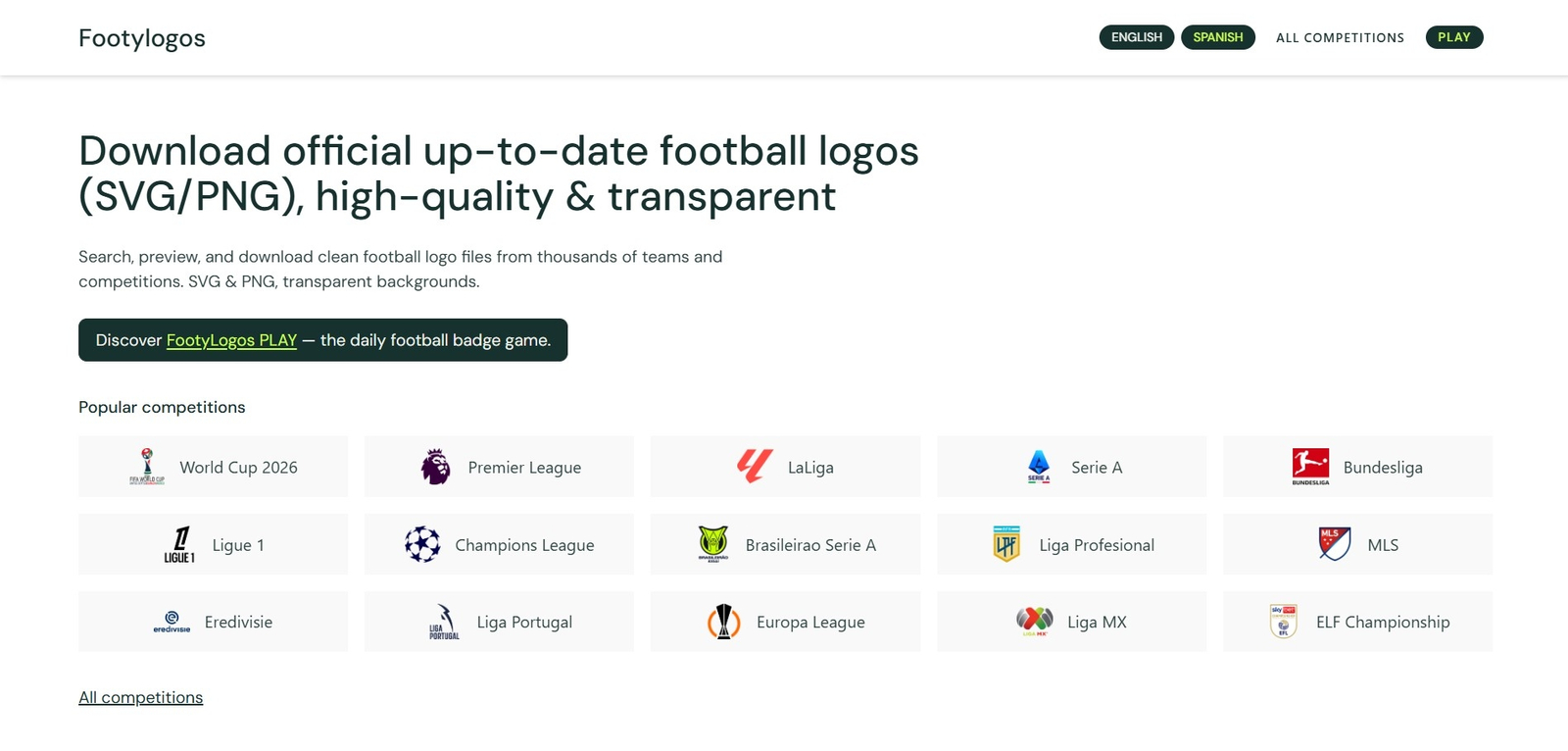Select the Eredivisie competition tile
1568x751 pixels.
213,622
